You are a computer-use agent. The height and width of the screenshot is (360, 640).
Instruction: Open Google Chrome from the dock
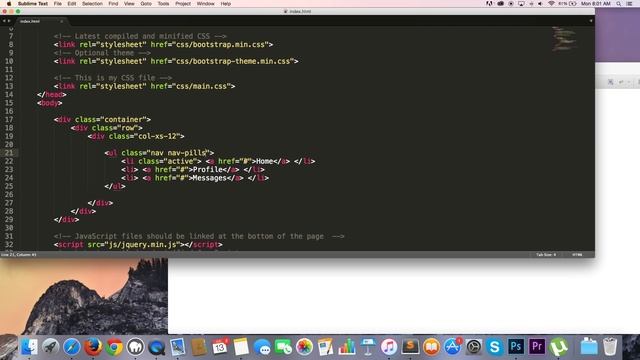(114, 347)
